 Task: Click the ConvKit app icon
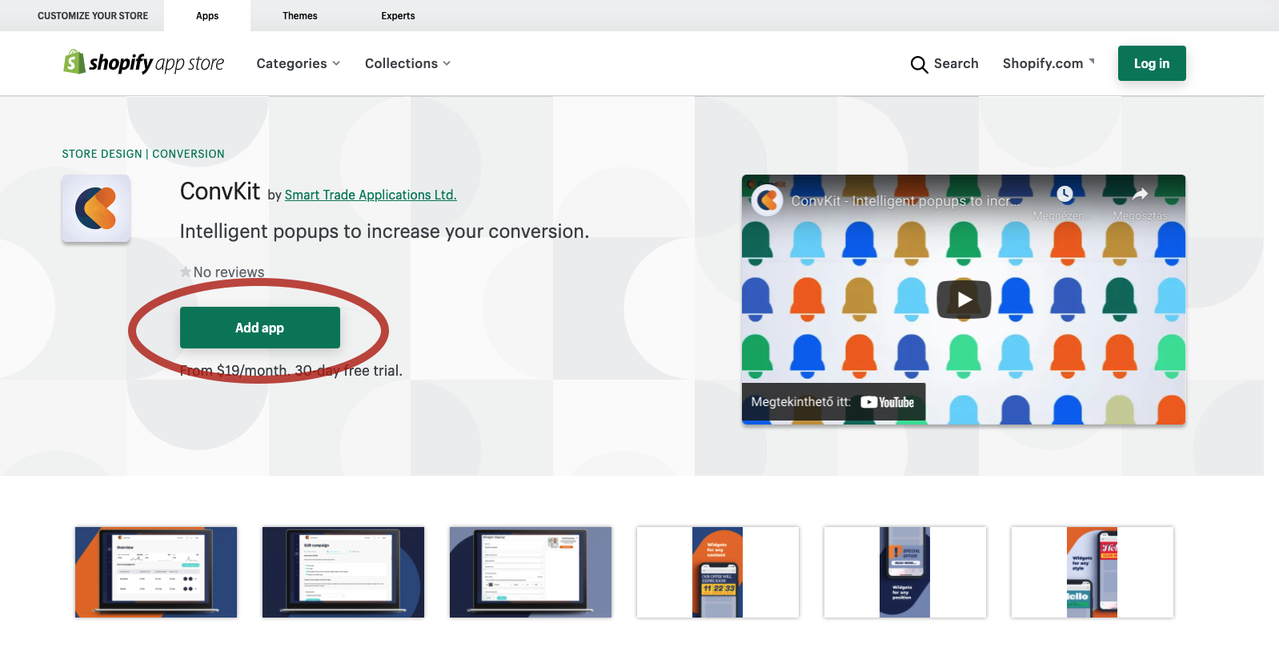tap(96, 209)
